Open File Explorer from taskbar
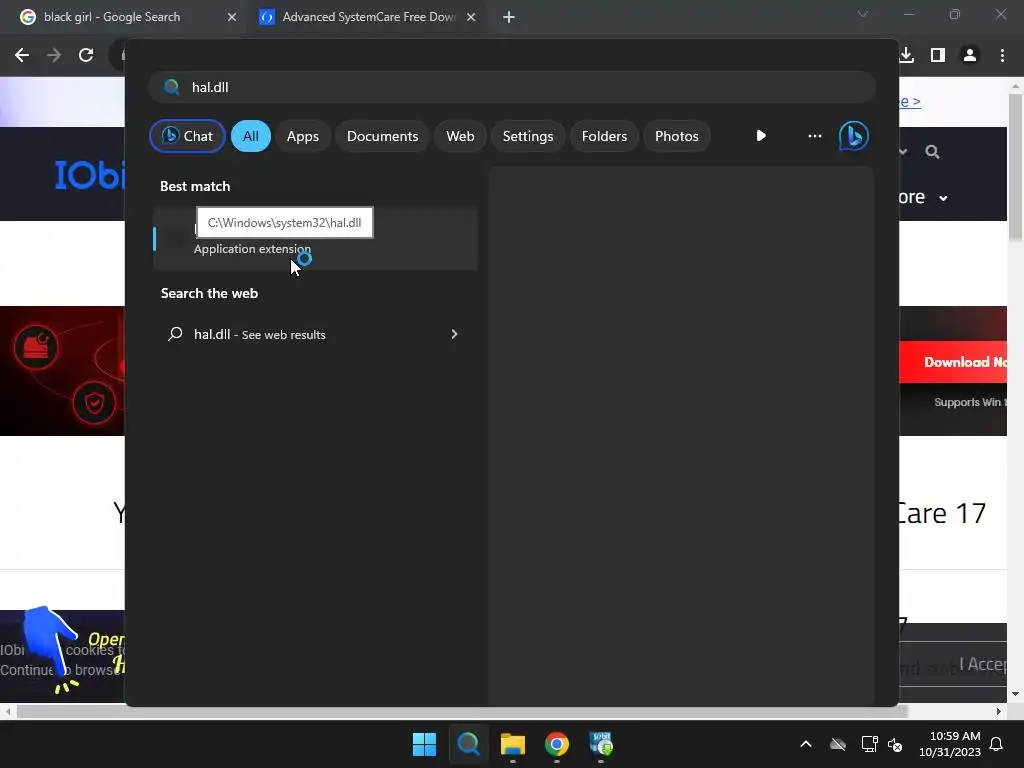Screen dimensions: 1024x768 [x=513, y=744]
